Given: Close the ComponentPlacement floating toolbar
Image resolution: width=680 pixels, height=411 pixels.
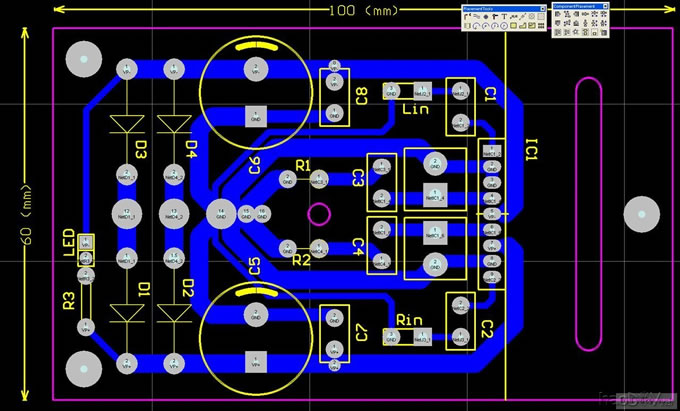Looking at the screenshot, I should [605, 6].
